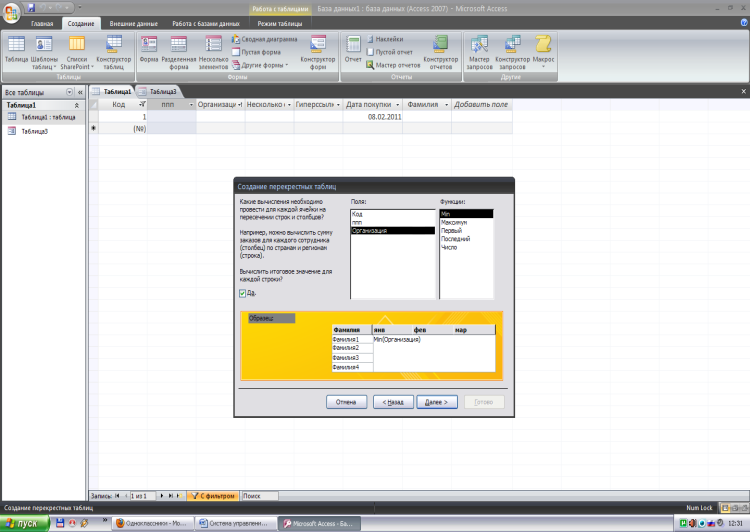Click Наклейки in ribbon
This screenshot has width=750, height=532.
(x=385, y=39)
